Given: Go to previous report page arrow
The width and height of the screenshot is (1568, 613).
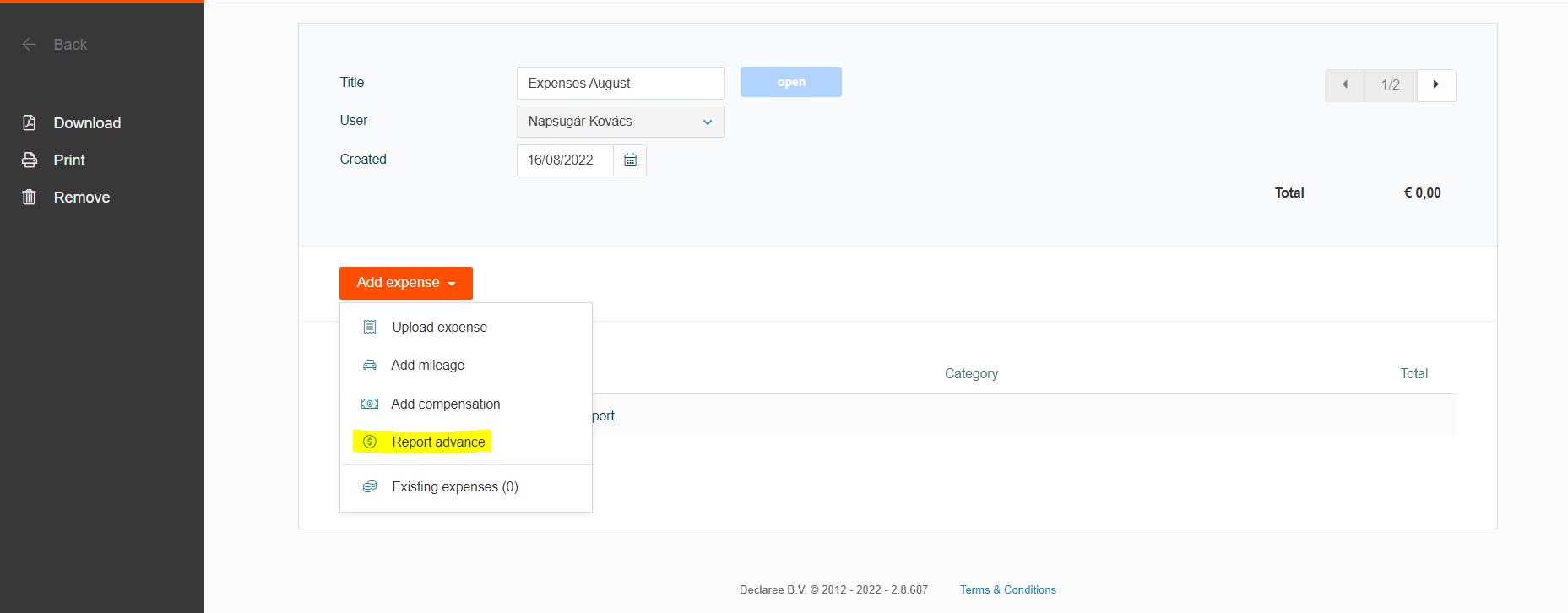Looking at the screenshot, I should [x=1344, y=85].
